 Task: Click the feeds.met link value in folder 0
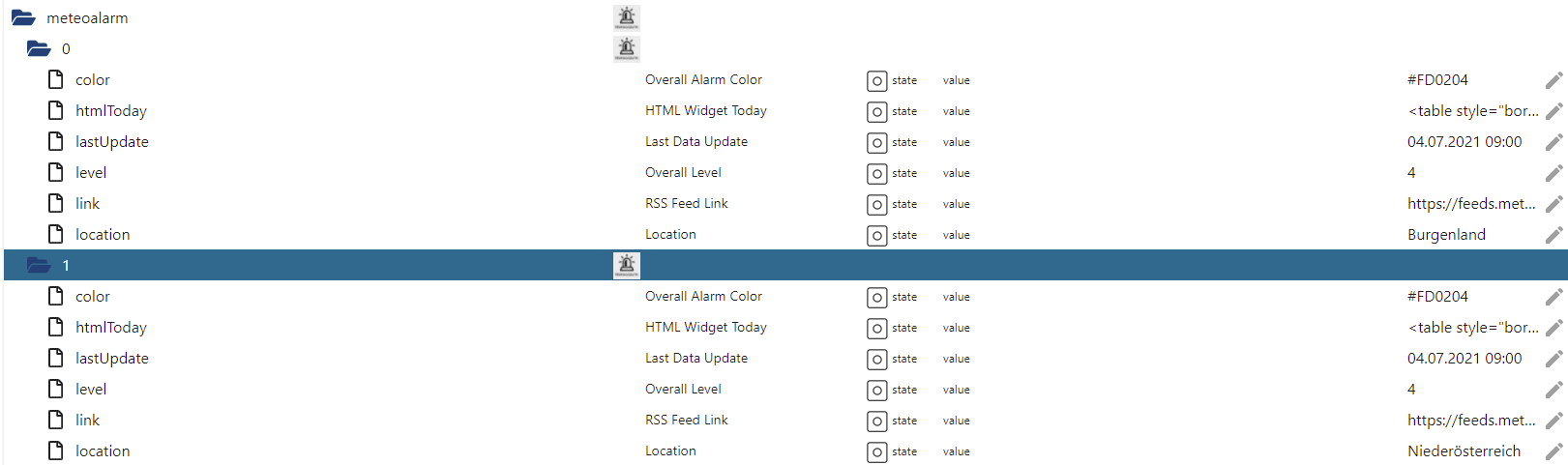tap(1470, 204)
